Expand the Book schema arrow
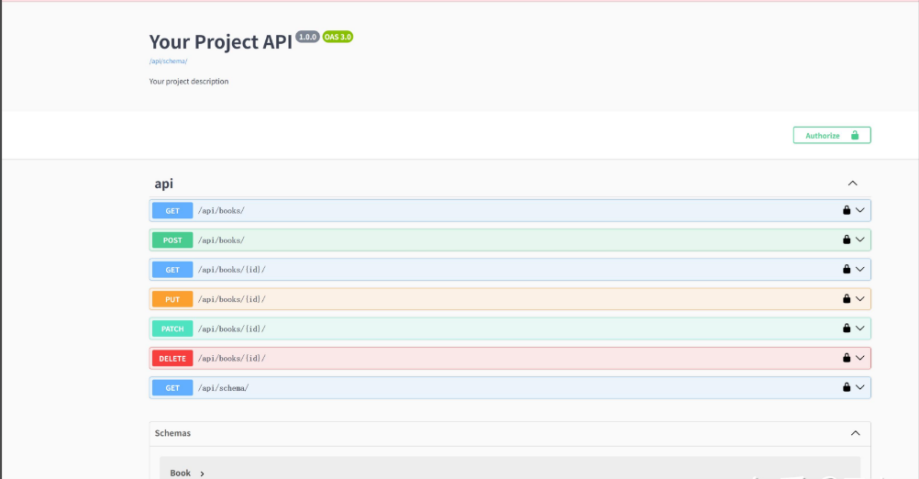Screen dimensions: 919x479 point(202,473)
